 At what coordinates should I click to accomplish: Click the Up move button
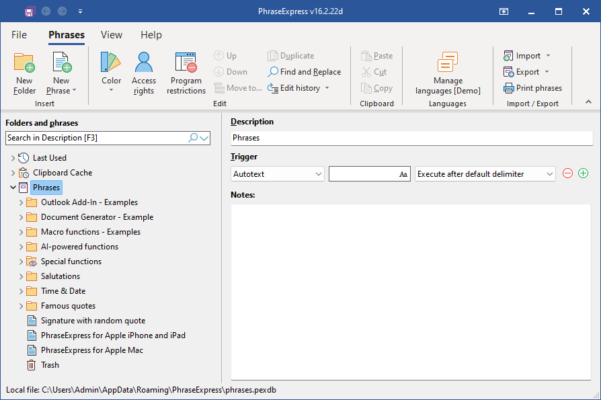225,56
